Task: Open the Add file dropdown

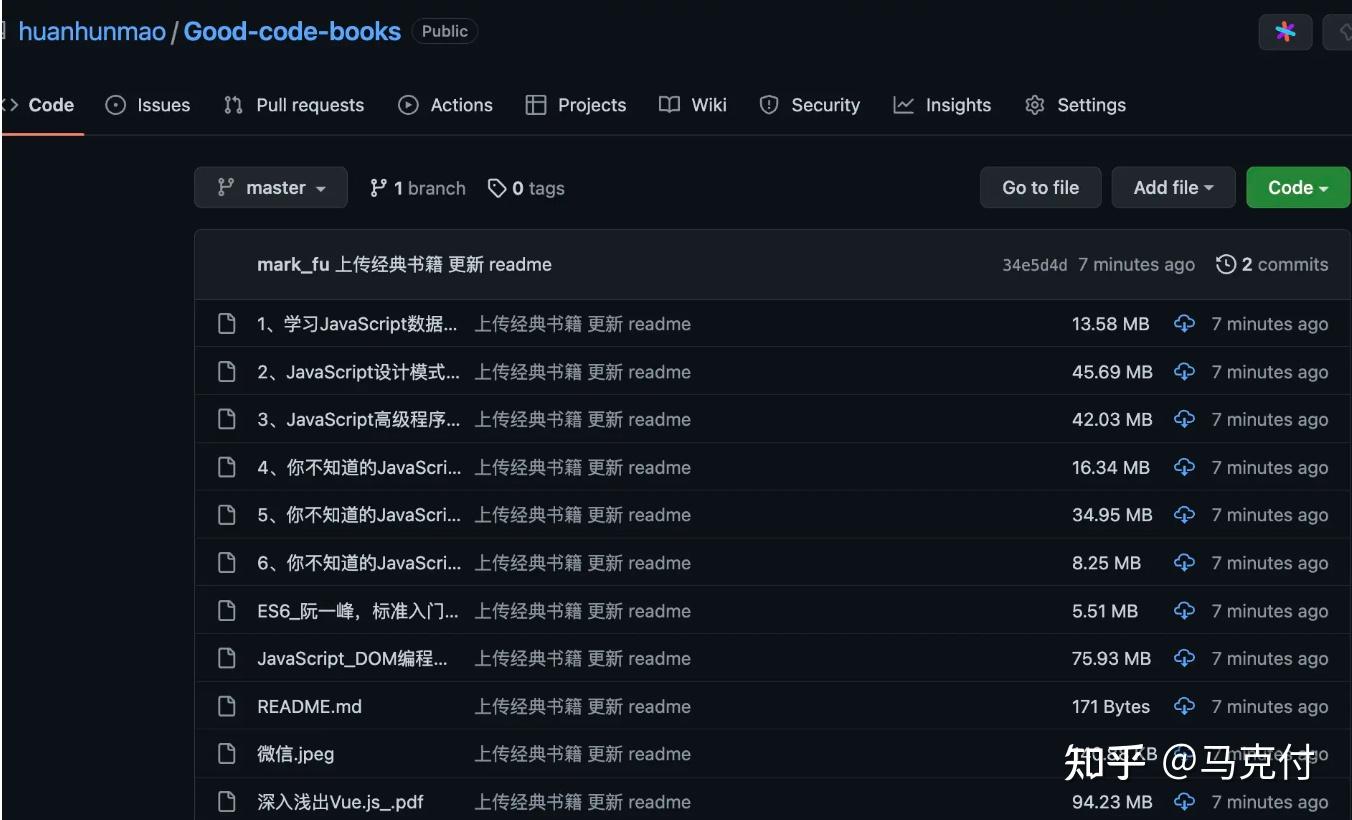Action: tap(1172, 187)
